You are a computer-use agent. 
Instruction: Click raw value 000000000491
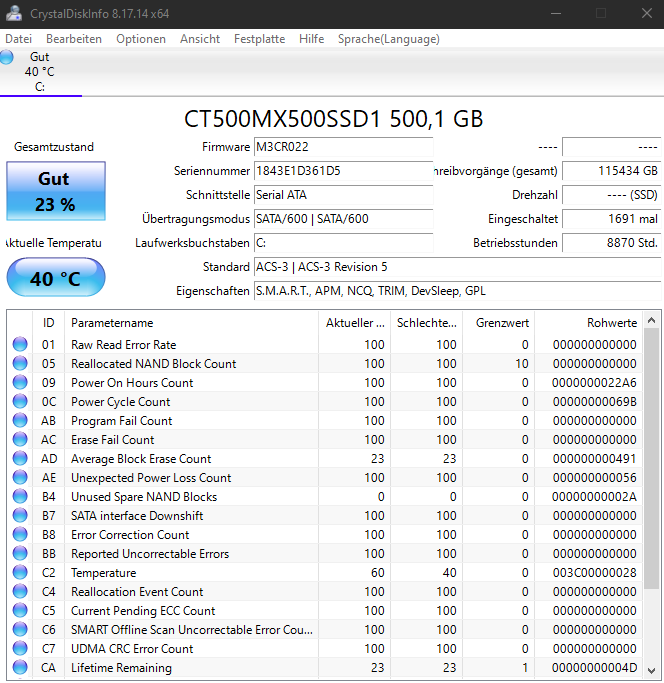click(x=594, y=458)
